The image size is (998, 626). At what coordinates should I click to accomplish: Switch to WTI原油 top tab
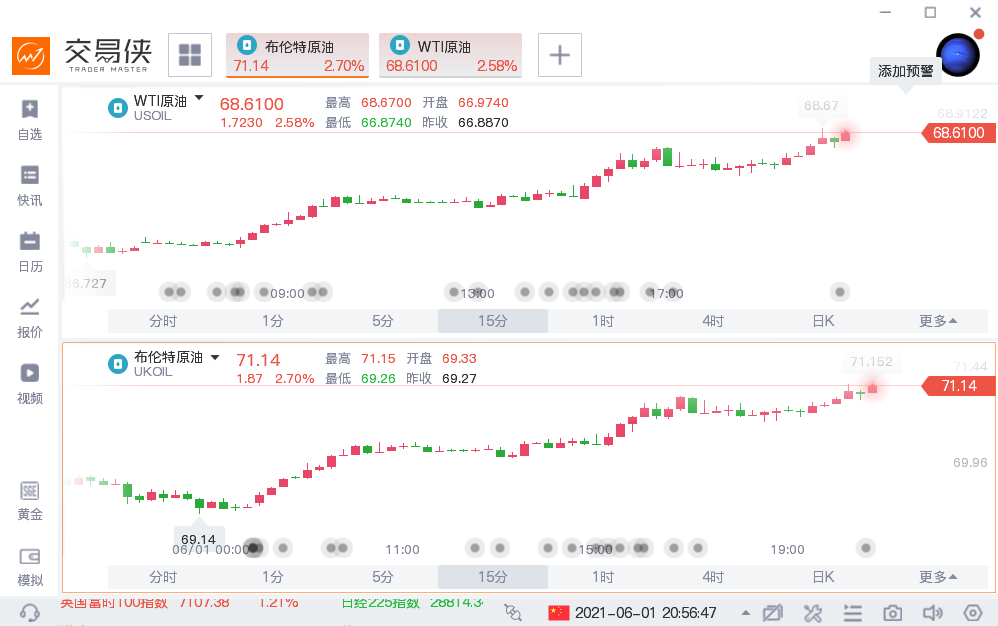(451, 55)
